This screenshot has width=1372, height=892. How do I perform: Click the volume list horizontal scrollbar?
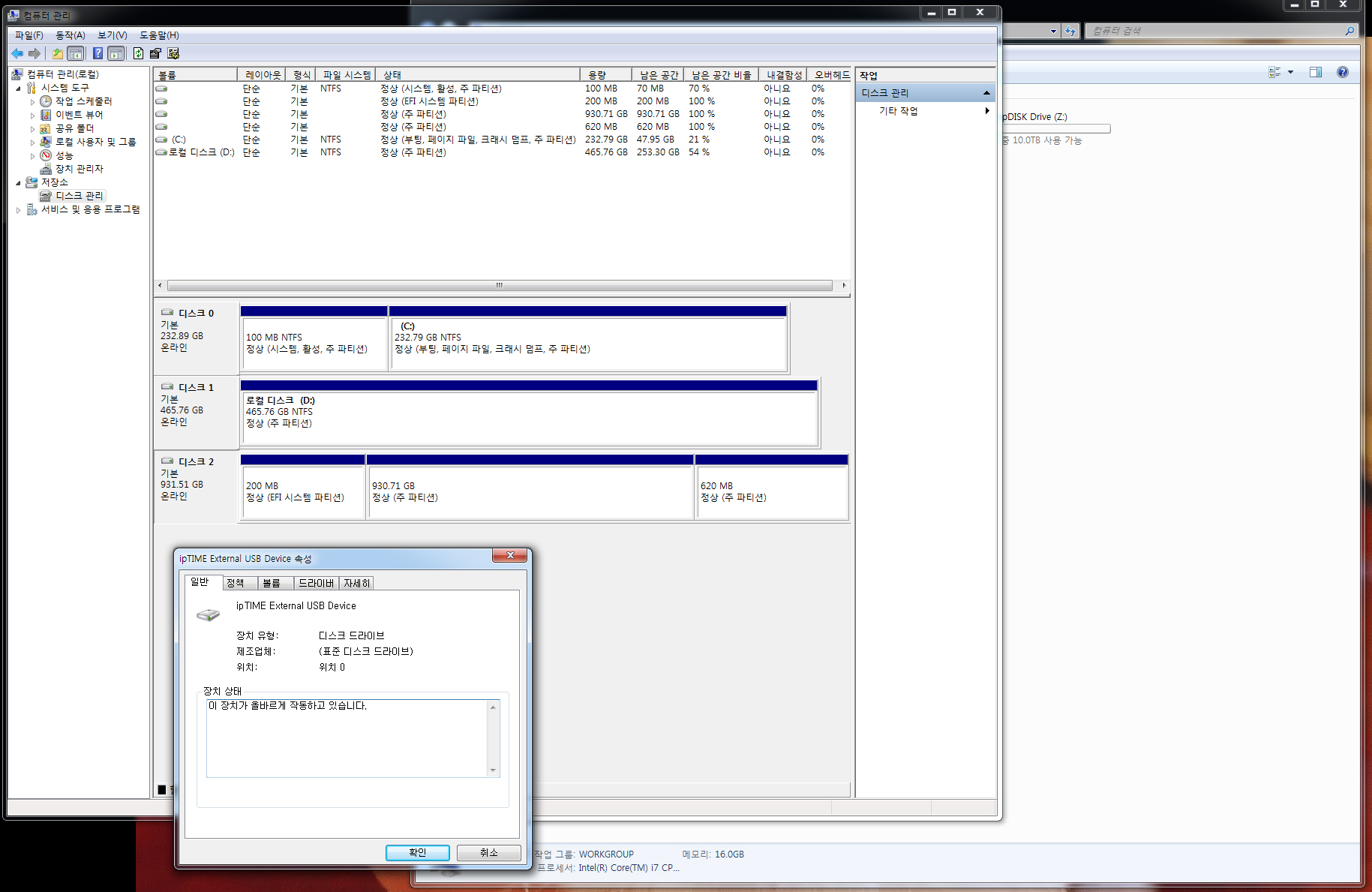(500, 285)
